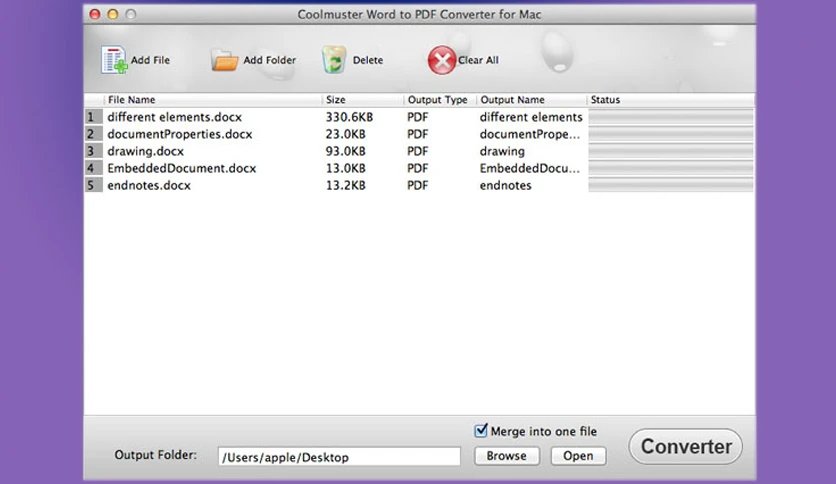
Task: Click the Browse button
Action: 507,456
